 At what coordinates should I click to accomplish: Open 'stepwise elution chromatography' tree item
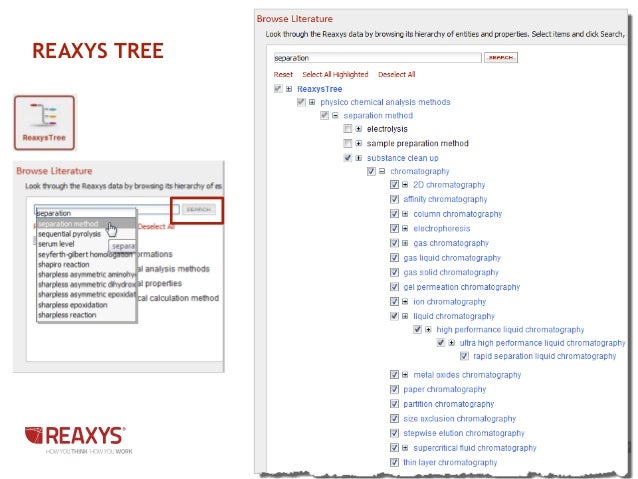[464, 433]
